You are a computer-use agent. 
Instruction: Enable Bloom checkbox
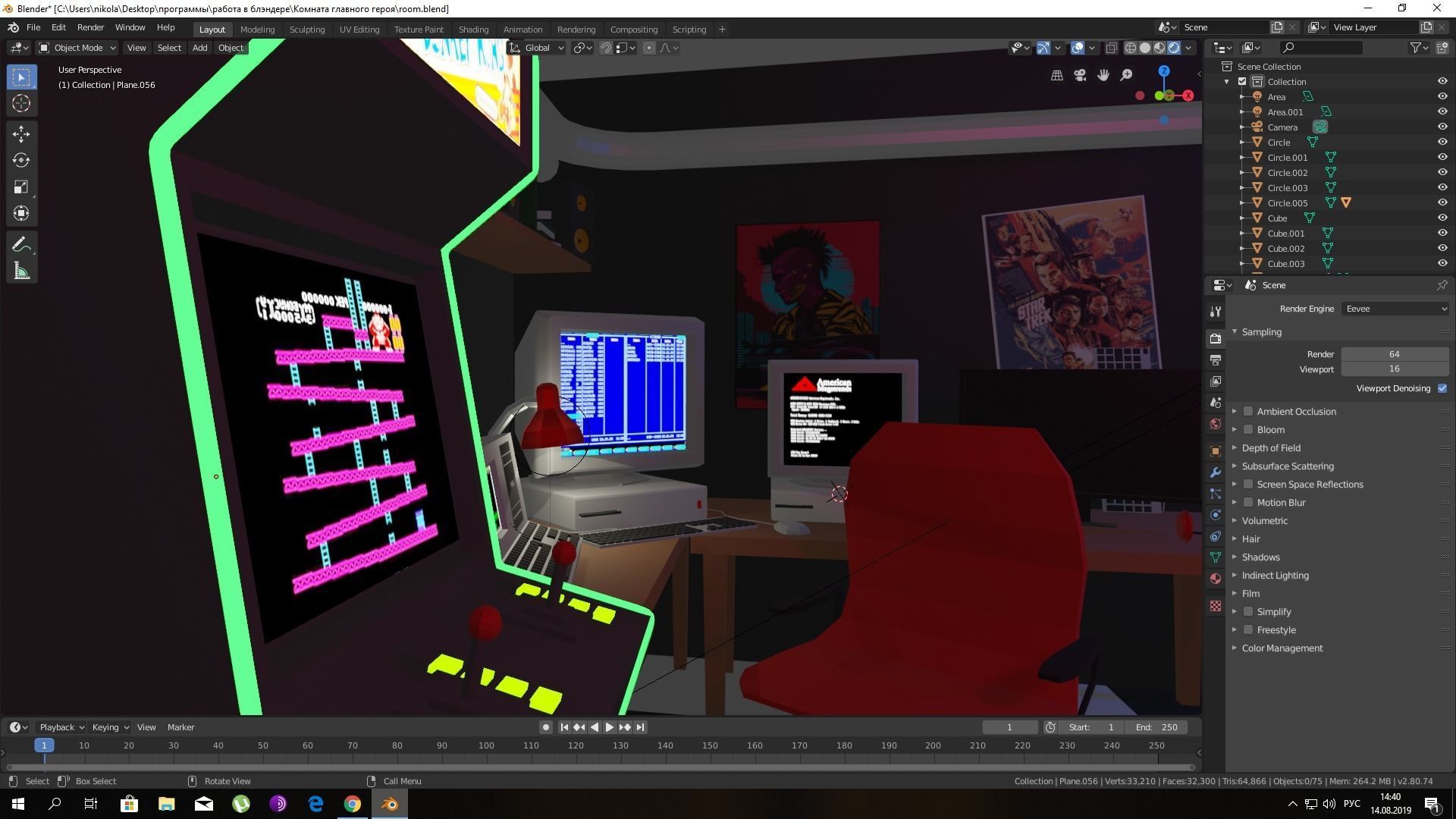[x=1248, y=429]
